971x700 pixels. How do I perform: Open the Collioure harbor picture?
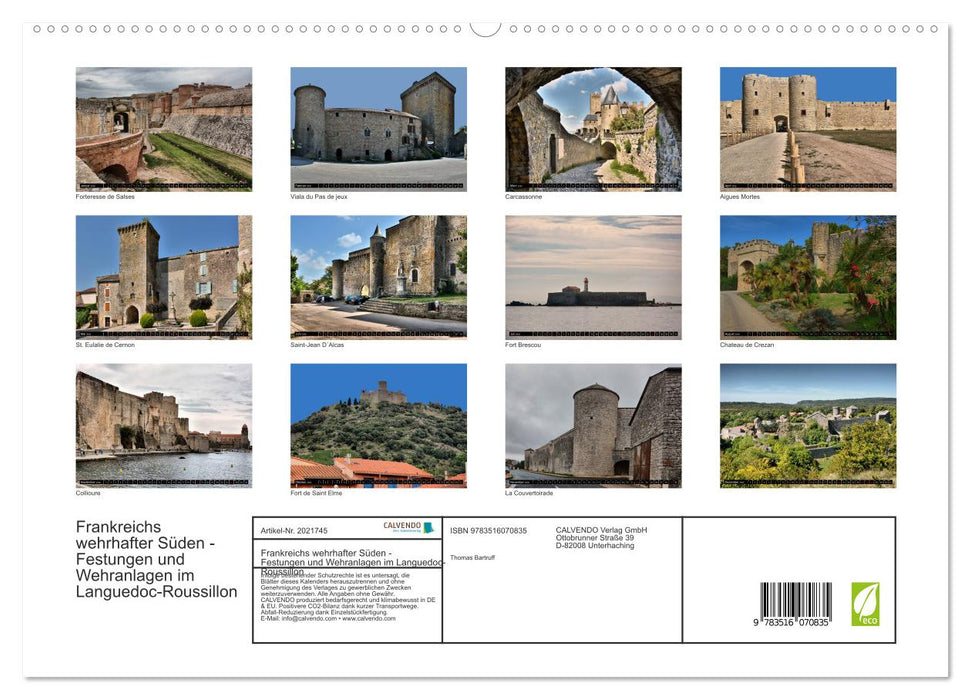click(x=164, y=425)
